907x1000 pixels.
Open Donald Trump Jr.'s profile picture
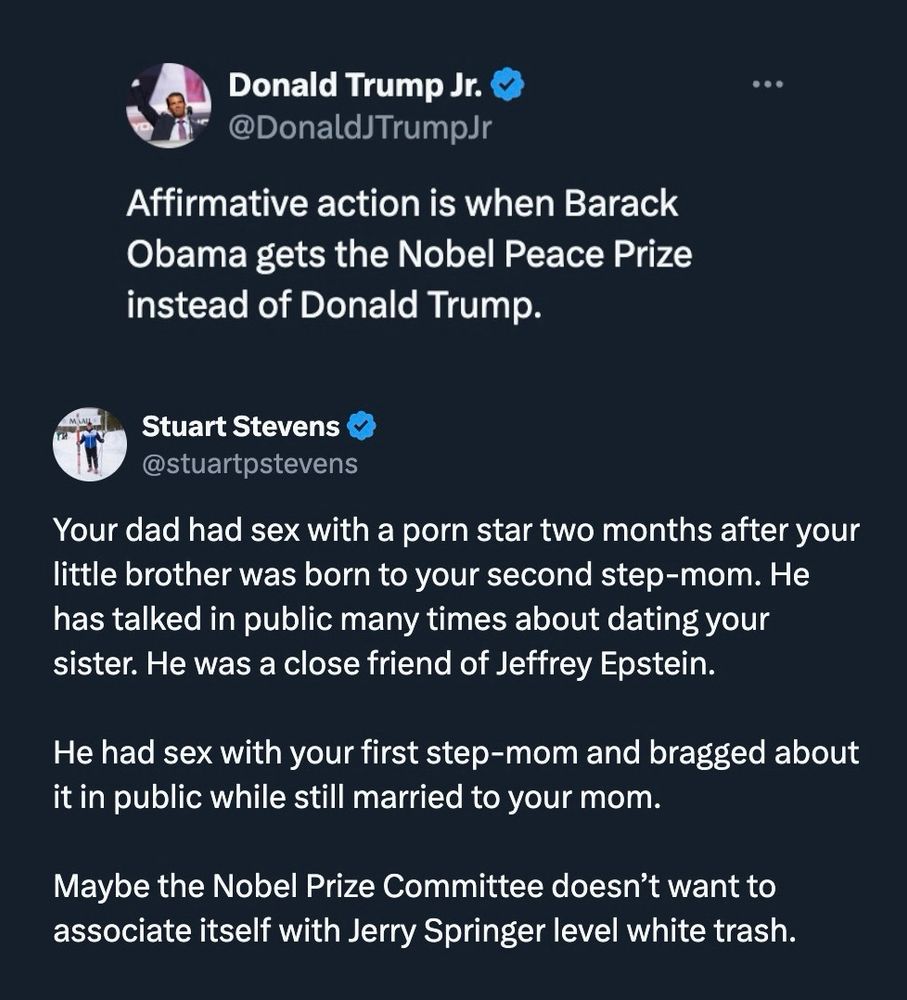click(x=169, y=106)
